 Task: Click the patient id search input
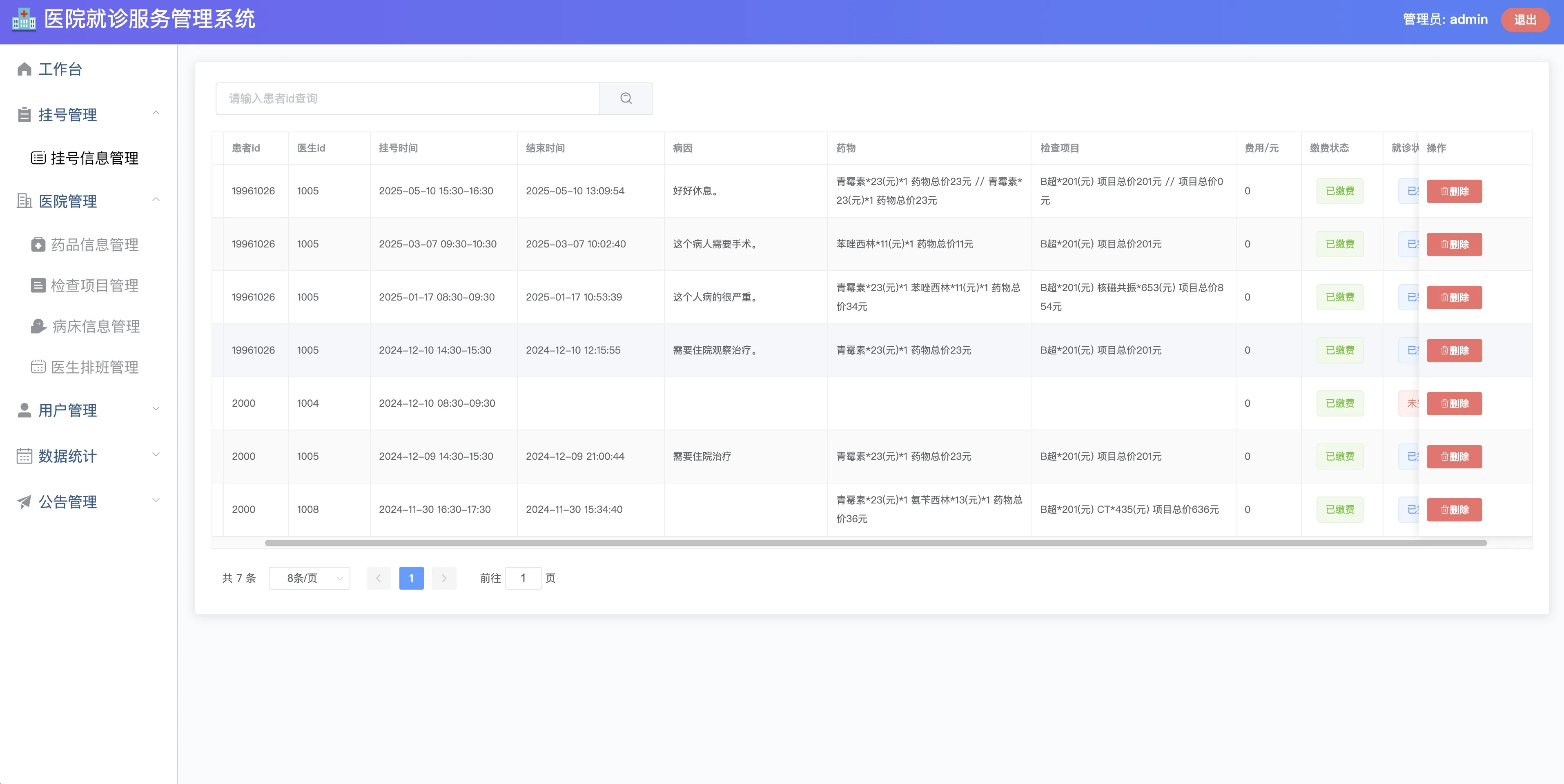click(408, 98)
